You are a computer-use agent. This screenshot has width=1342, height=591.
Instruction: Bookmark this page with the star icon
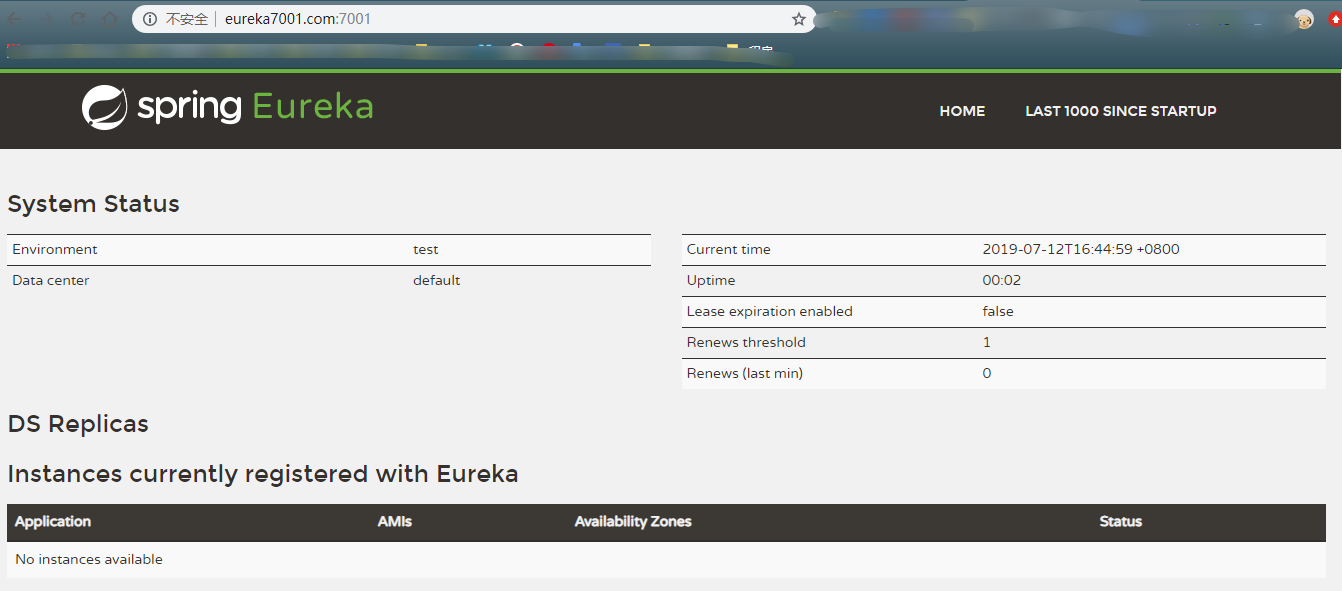point(799,19)
